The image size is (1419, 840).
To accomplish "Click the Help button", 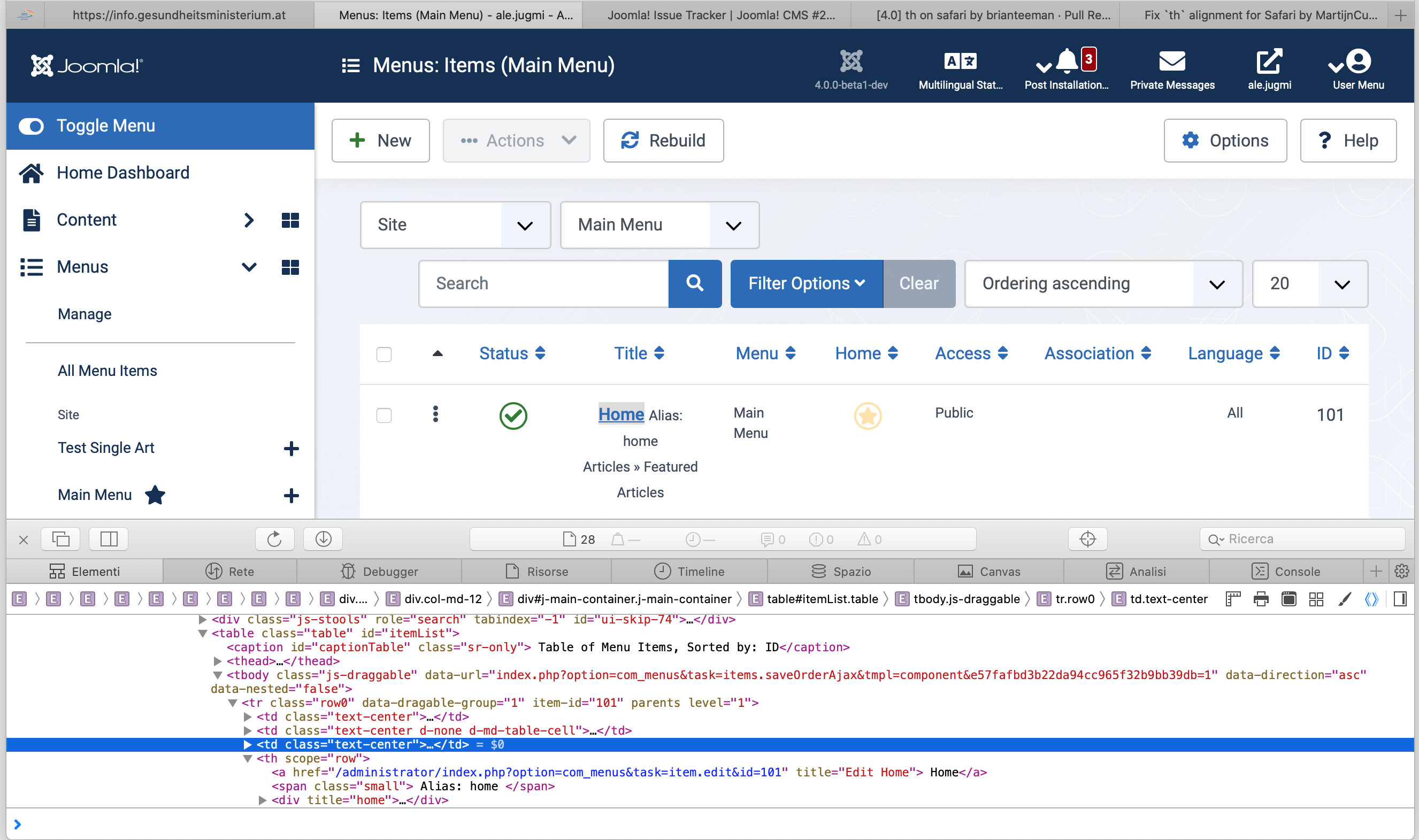I will click(x=1348, y=141).
